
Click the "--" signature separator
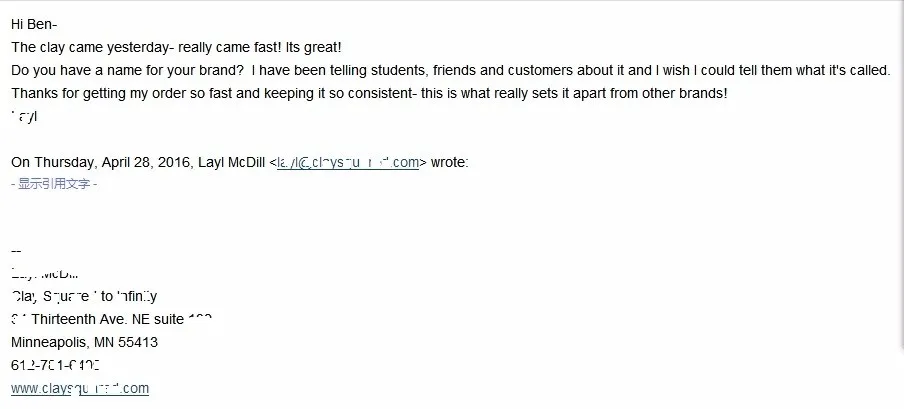16,251
